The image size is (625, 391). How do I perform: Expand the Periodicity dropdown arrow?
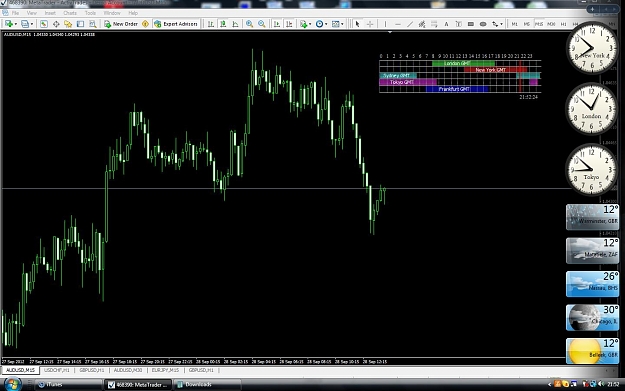coord(326,24)
